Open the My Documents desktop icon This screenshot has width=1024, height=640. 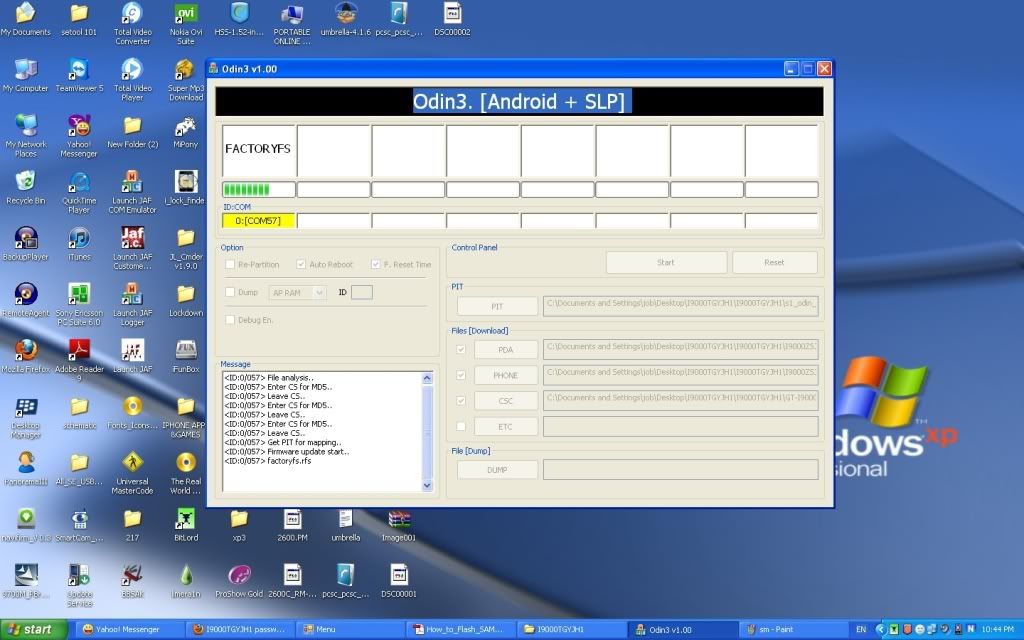coord(25,20)
